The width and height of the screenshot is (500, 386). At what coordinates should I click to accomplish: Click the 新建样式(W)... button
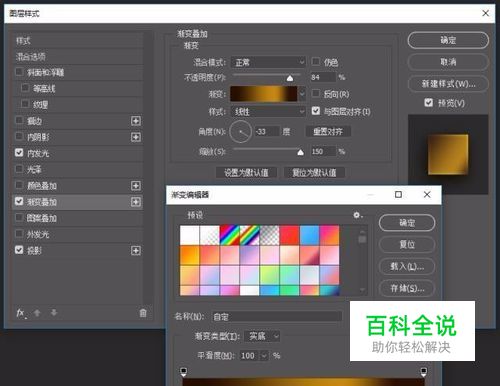448,84
